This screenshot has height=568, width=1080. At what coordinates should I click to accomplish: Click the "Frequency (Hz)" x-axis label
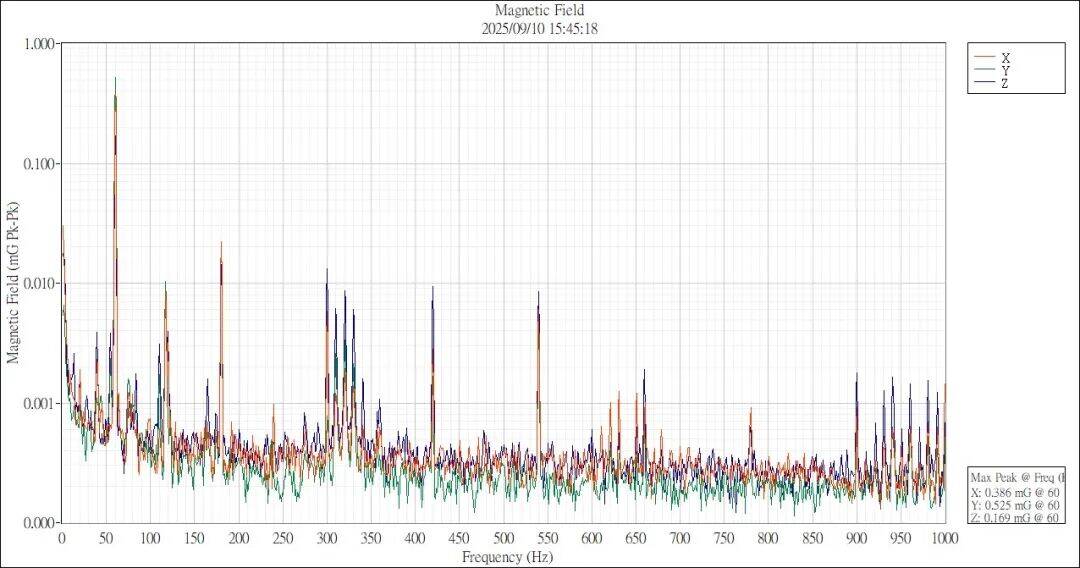point(506,557)
